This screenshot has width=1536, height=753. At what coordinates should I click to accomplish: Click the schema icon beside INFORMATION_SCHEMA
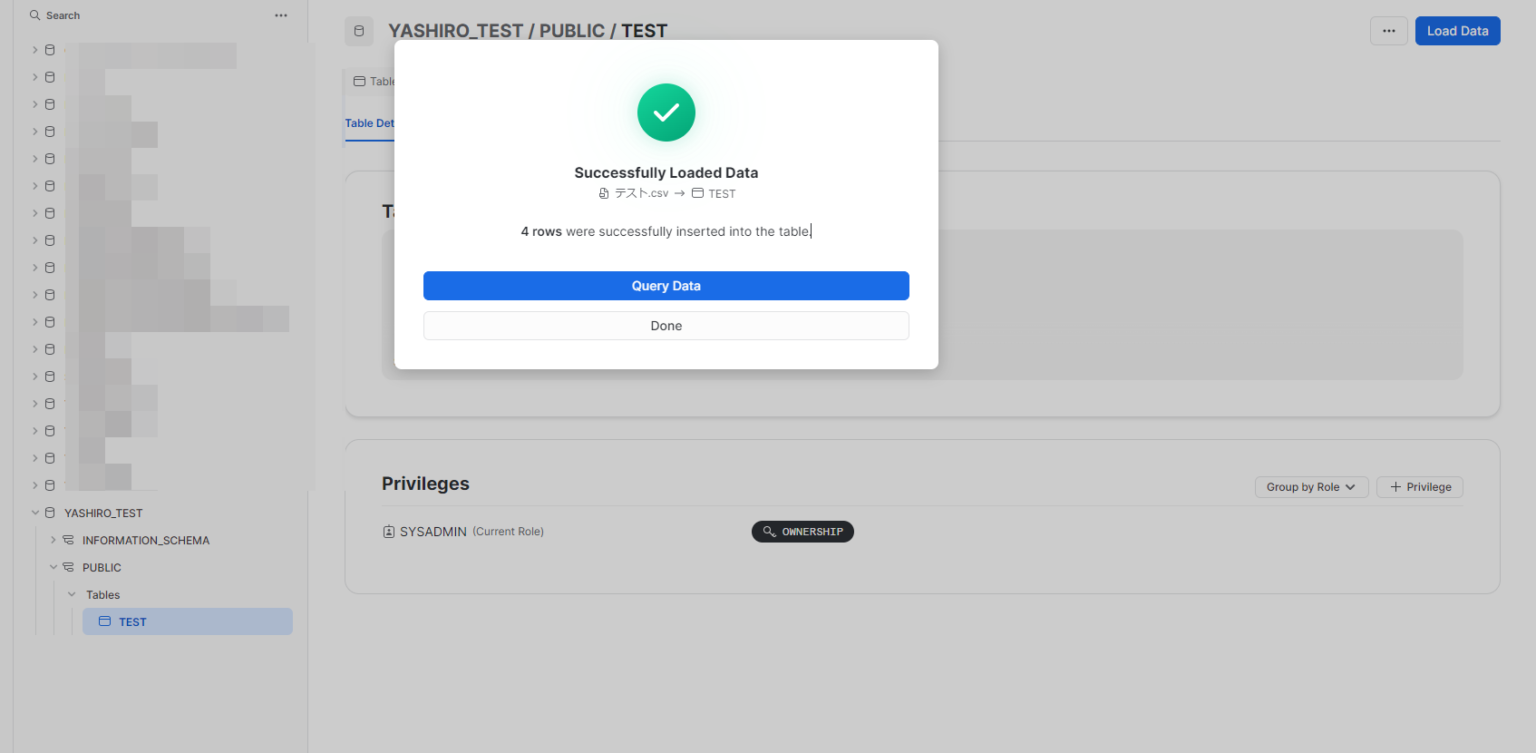pos(68,540)
